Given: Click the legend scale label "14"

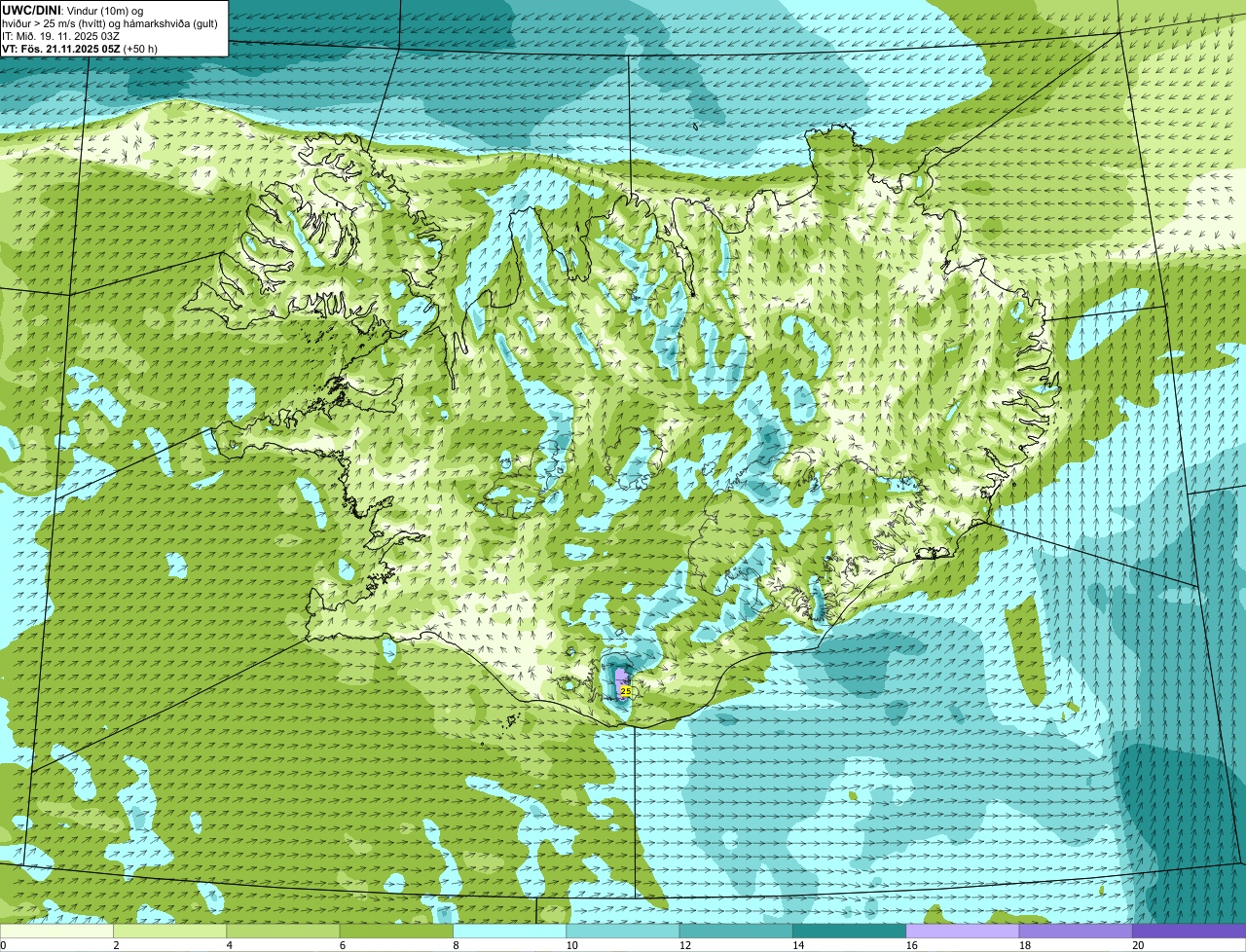Looking at the screenshot, I should [798, 945].
